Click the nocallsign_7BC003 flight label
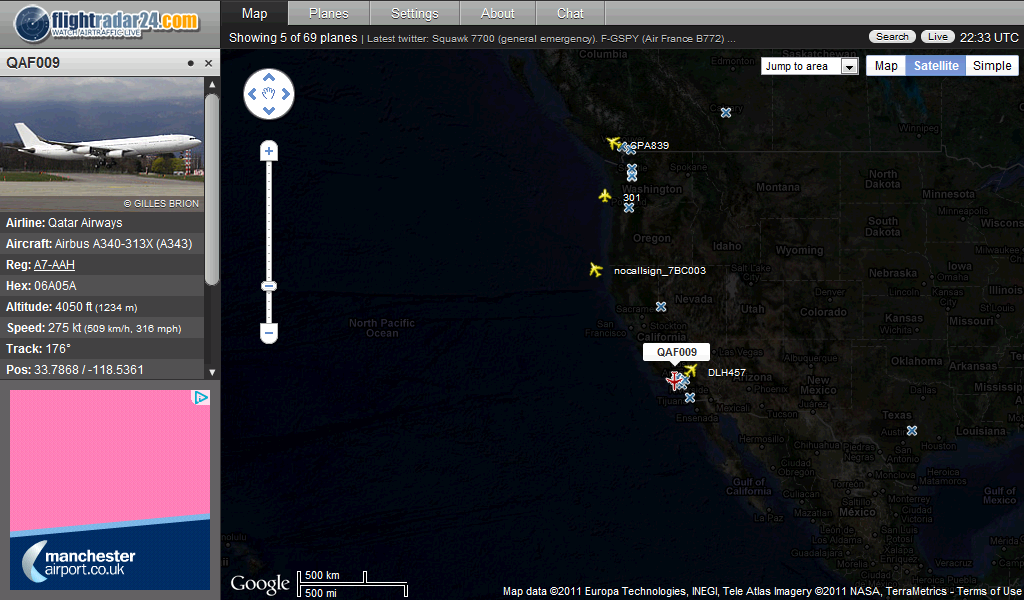 point(660,270)
